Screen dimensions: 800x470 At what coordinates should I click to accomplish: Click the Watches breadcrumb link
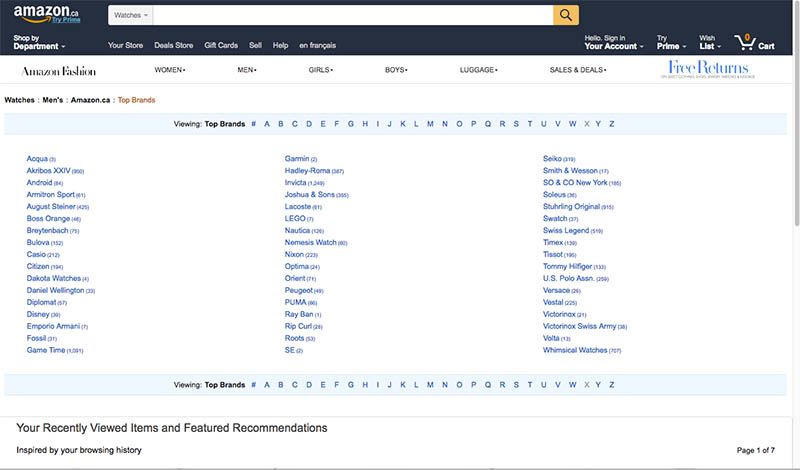coord(19,100)
